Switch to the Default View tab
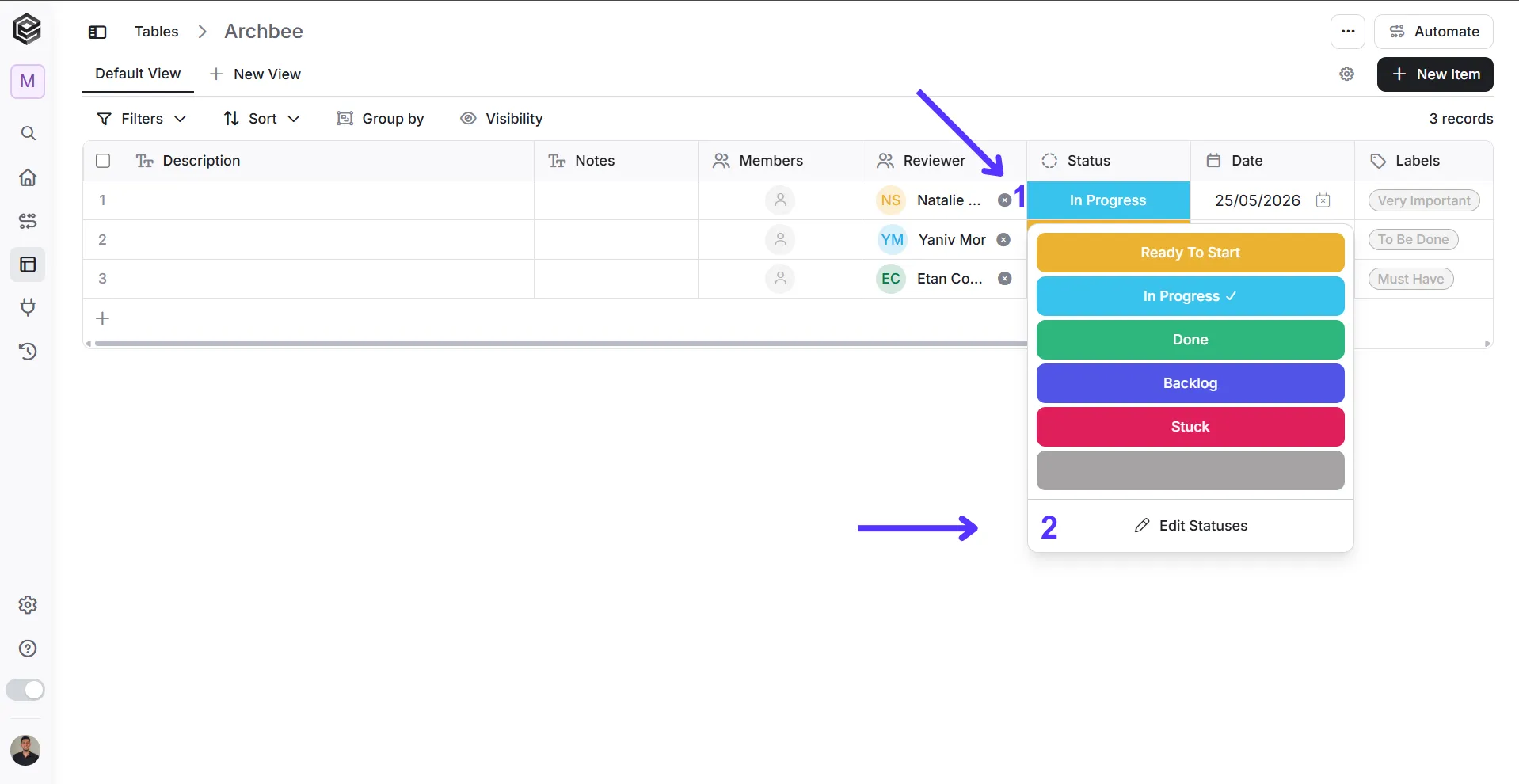Viewport: 1519px width, 784px height. click(x=138, y=74)
